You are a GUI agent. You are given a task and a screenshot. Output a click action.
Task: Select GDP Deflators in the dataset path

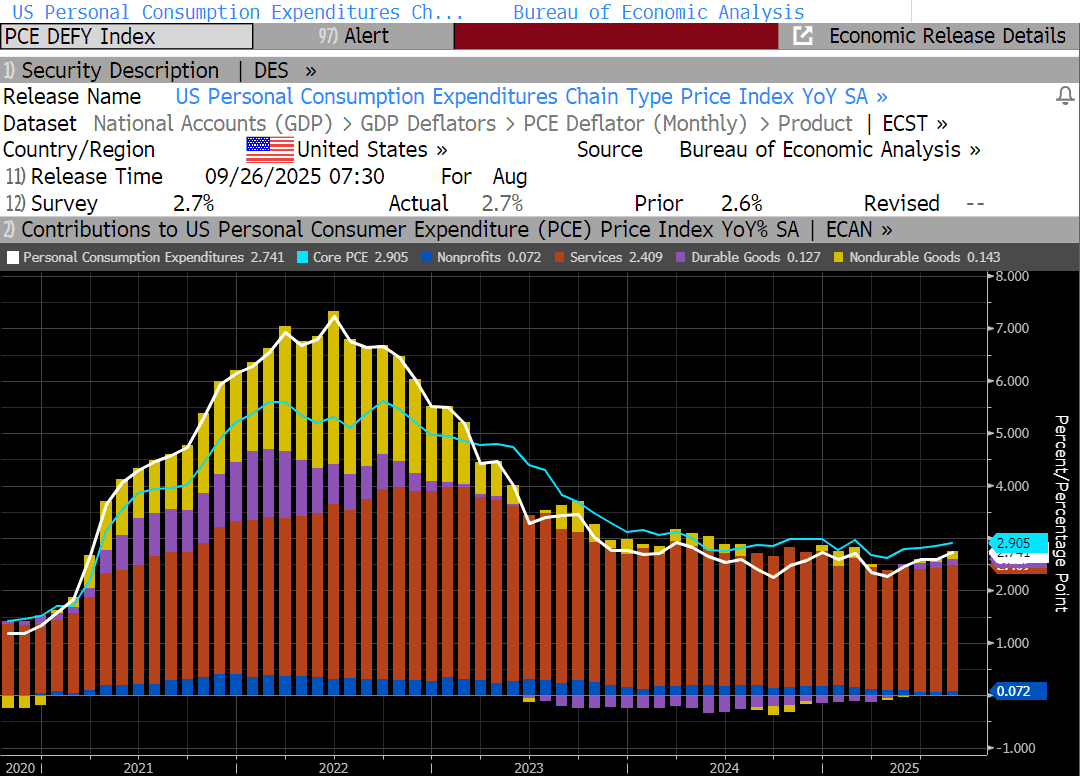pyautogui.click(x=428, y=123)
